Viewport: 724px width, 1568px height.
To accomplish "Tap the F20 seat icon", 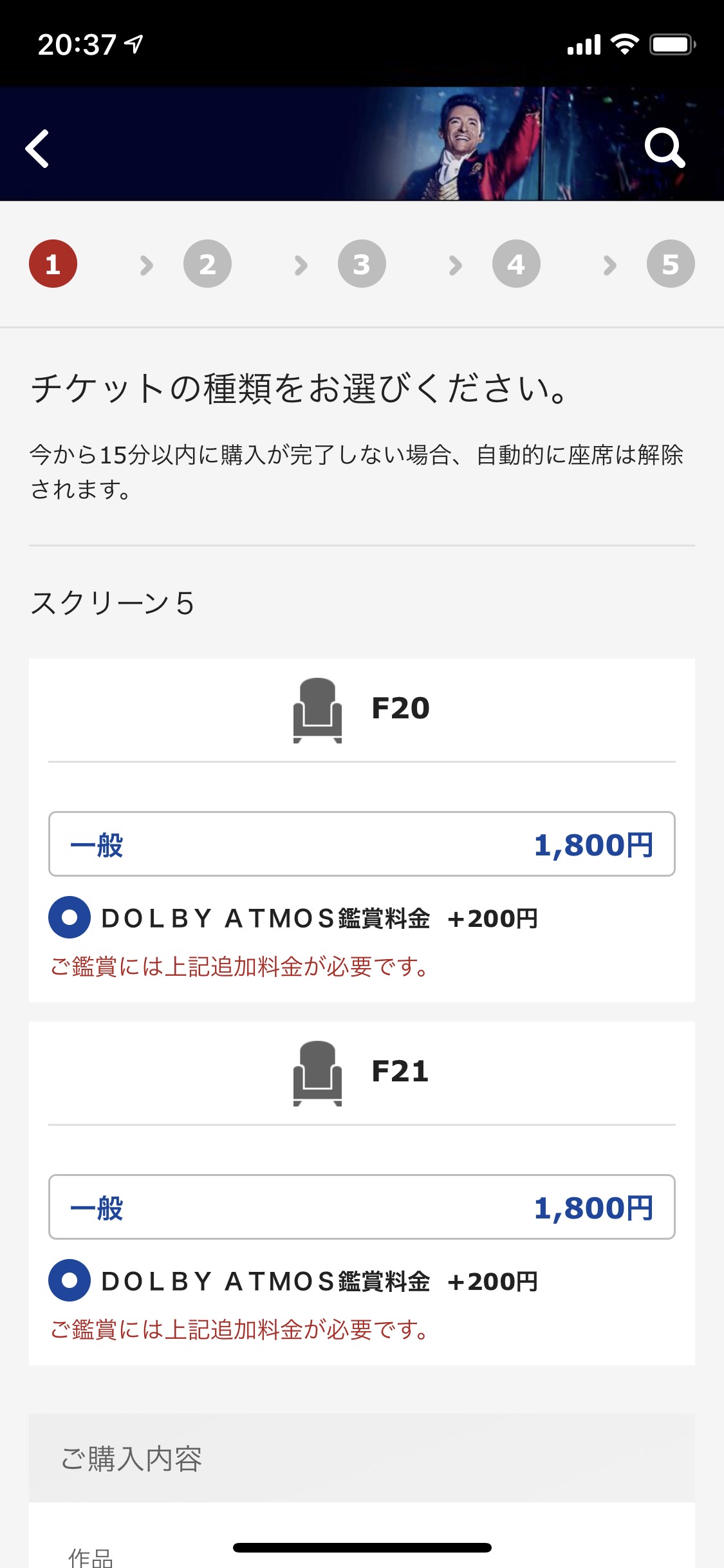I will click(x=317, y=710).
